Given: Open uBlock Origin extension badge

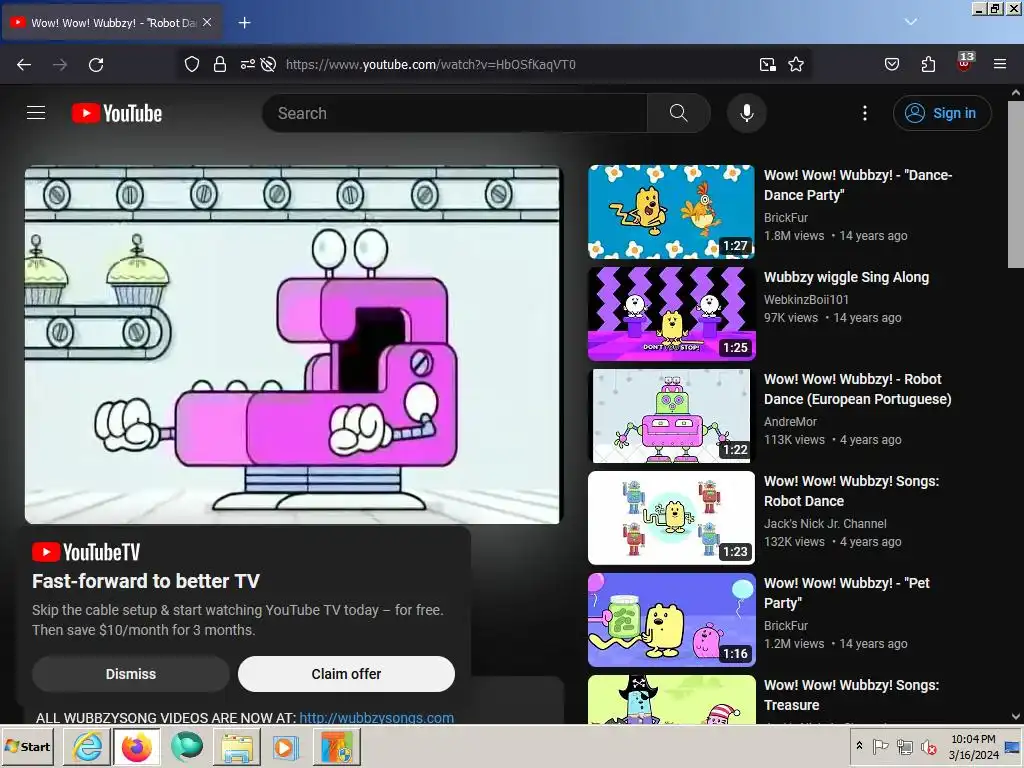Looking at the screenshot, I should click(x=965, y=62).
